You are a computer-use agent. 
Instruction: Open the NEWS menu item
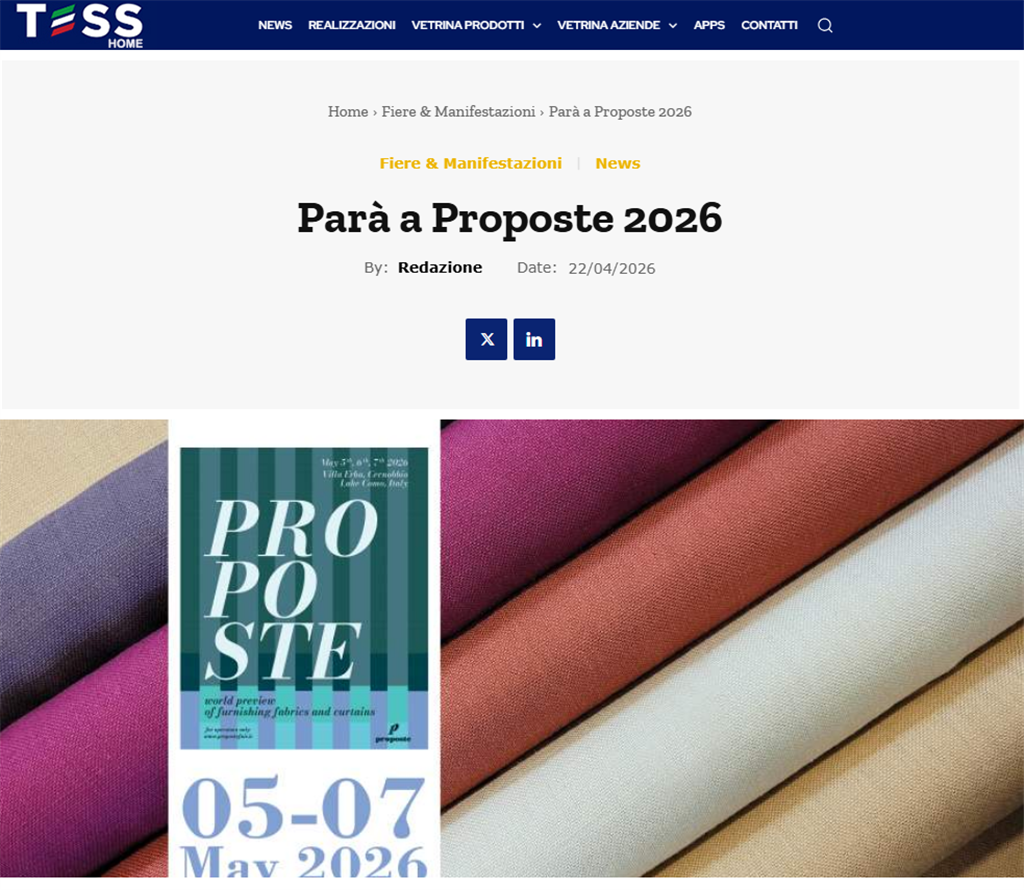pyautogui.click(x=275, y=25)
